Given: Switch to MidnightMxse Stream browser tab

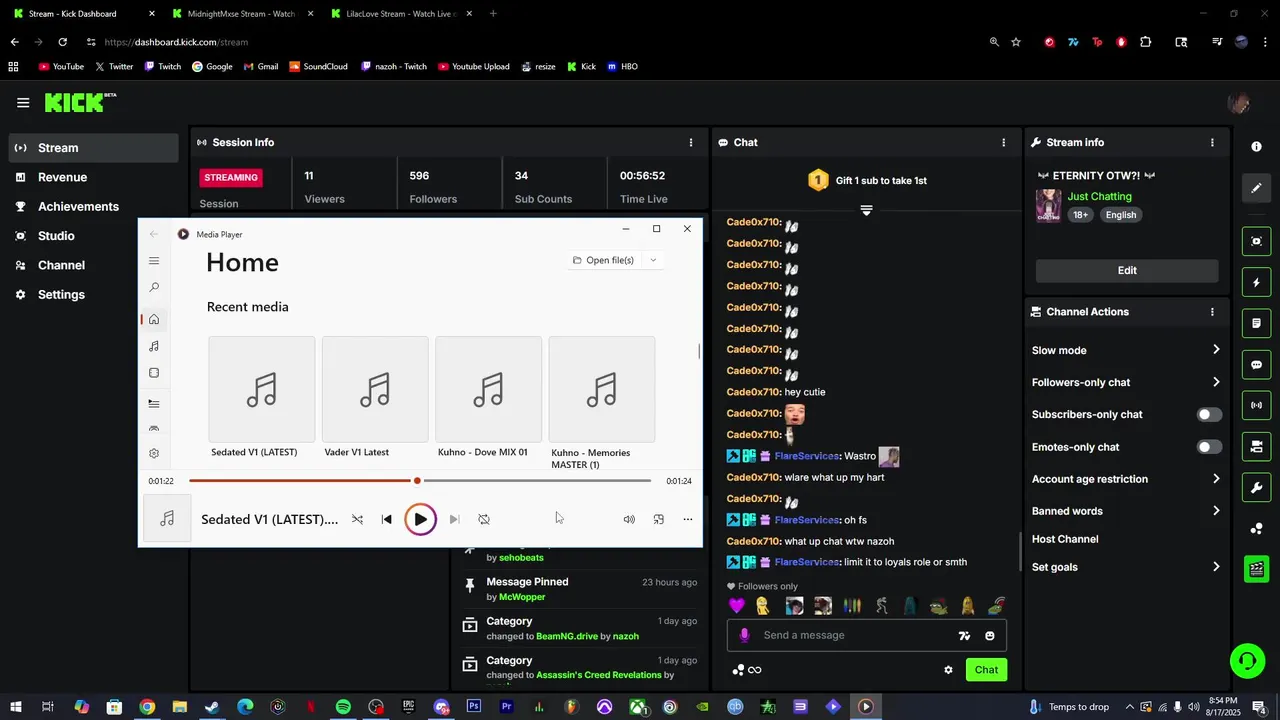Looking at the screenshot, I should pos(241,14).
